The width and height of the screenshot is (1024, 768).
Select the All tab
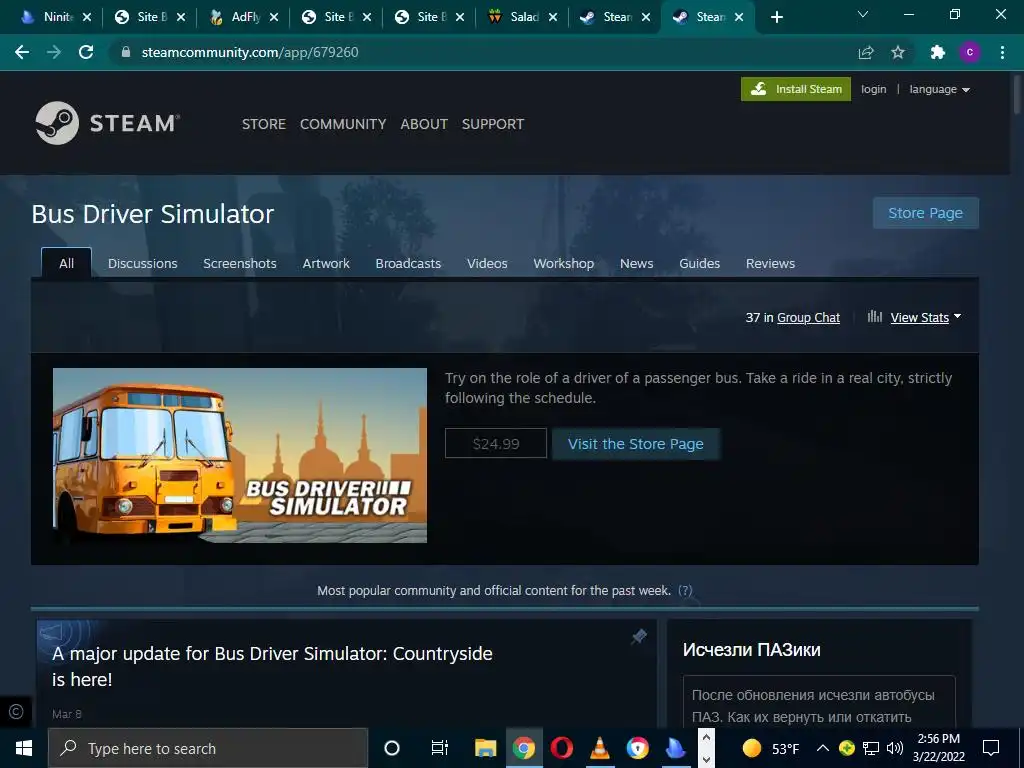point(67,263)
